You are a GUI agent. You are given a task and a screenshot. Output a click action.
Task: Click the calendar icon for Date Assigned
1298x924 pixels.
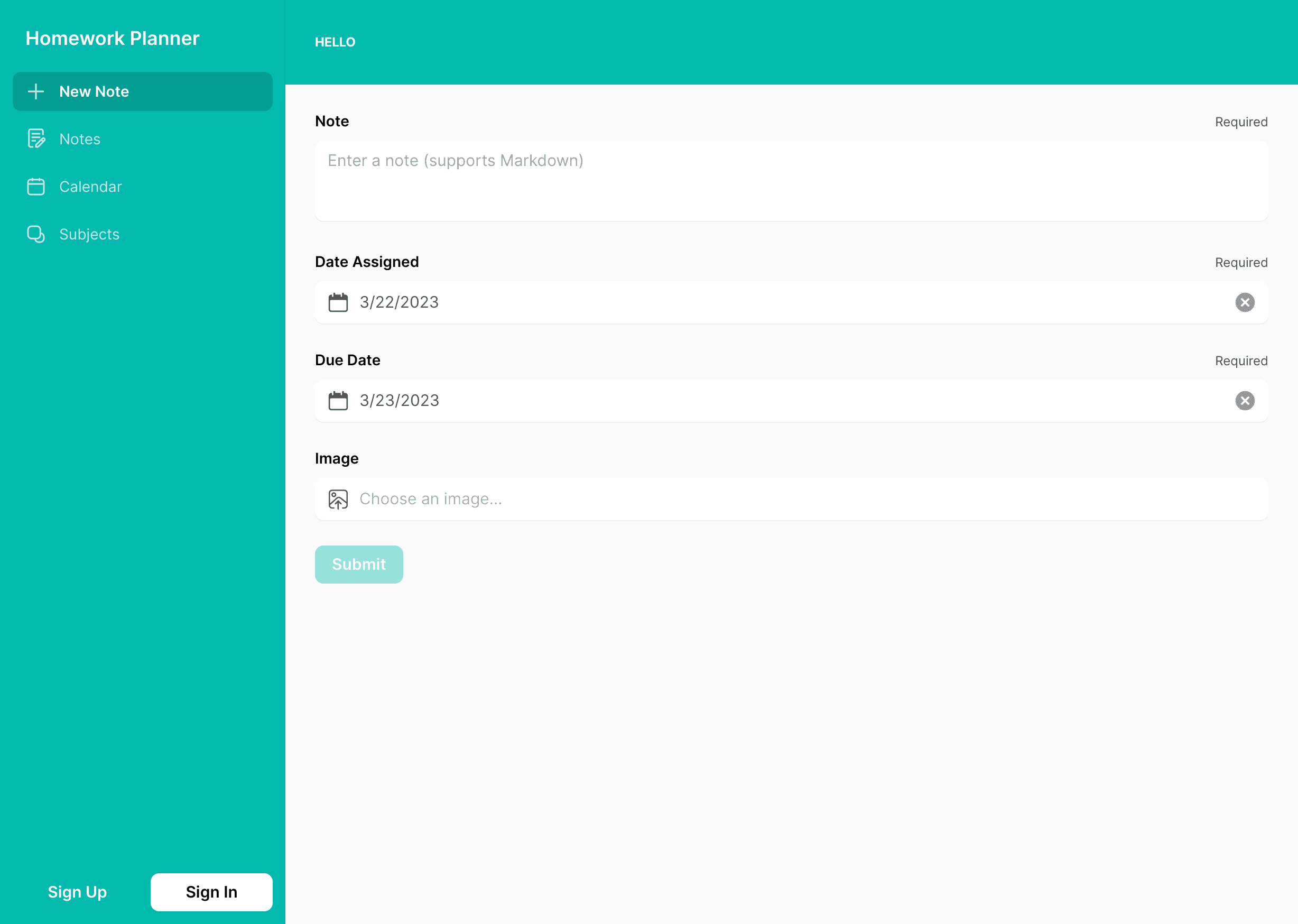[x=338, y=302]
